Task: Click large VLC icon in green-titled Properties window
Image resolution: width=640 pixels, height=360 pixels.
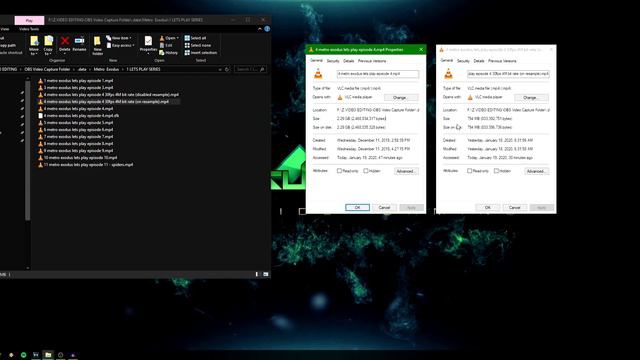Action: point(318,74)
